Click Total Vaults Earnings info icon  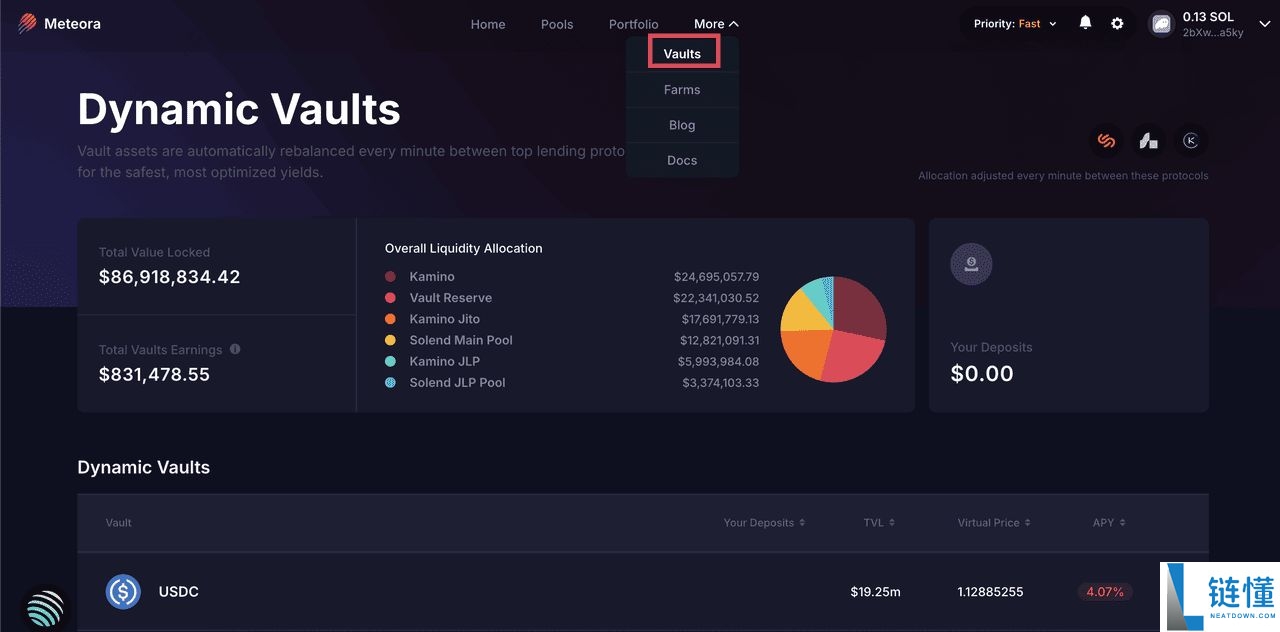235,350
